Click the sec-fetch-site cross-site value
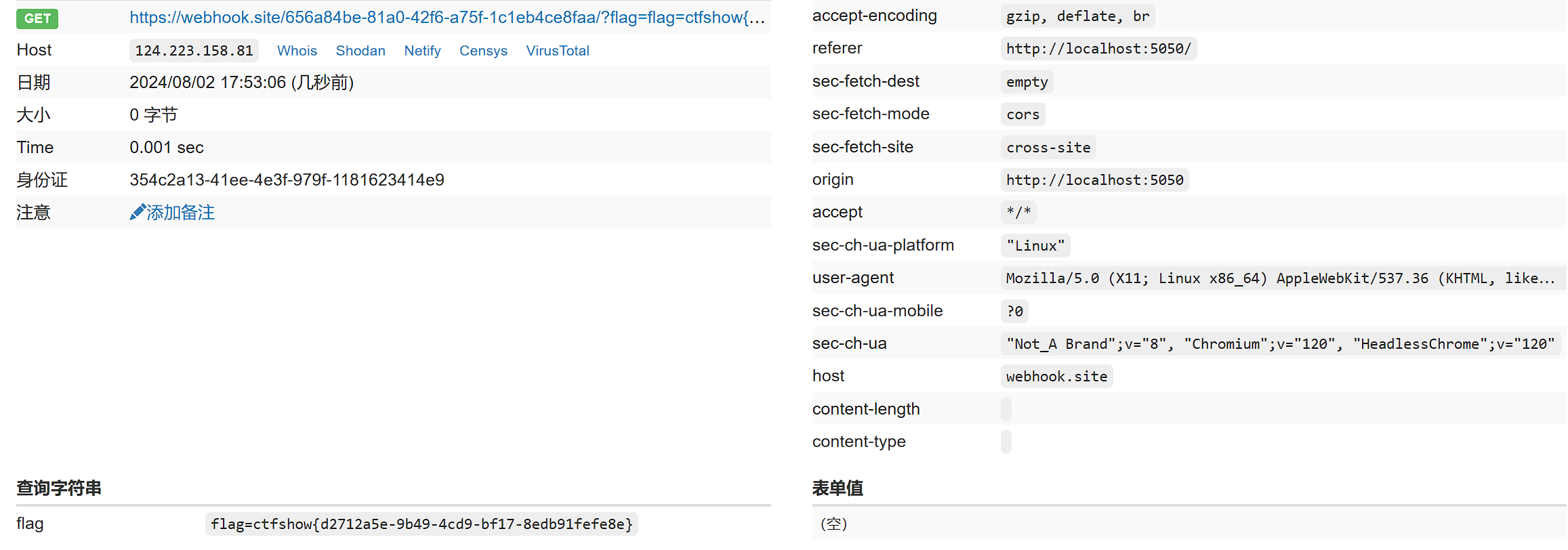Screen dimensions: 1568x550 tap(1048, 148)
